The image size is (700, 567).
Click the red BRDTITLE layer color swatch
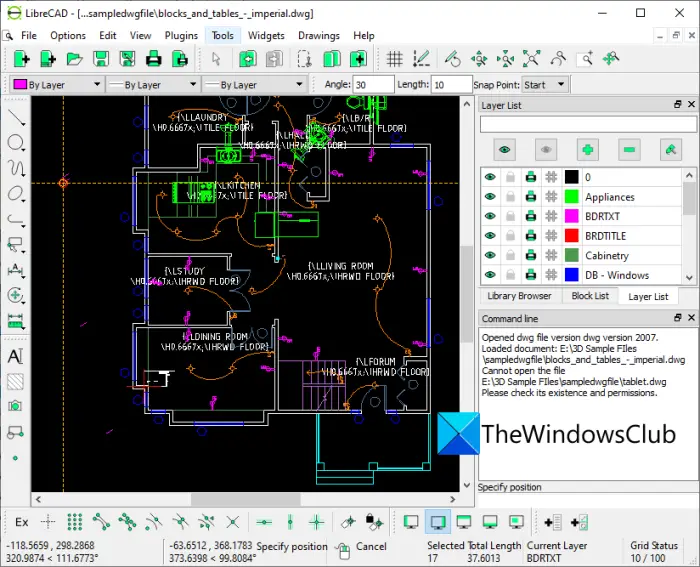[x=571, y=236]
